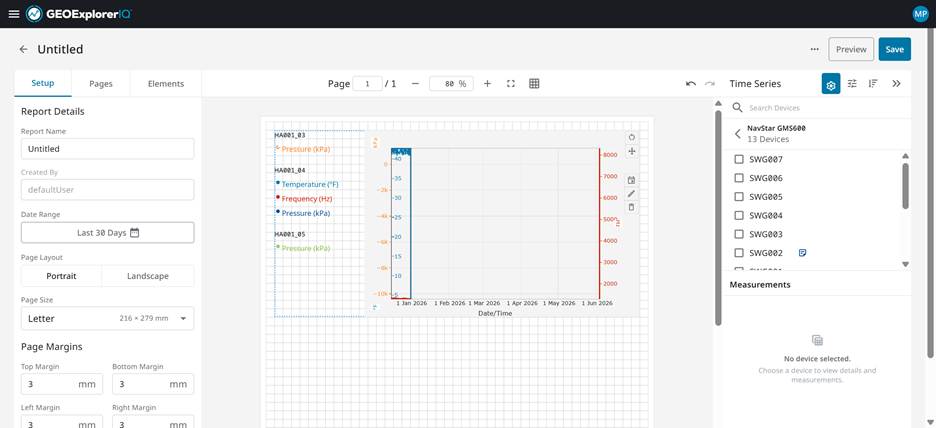Click the GEOExplorerIQ logo
The height and width of the screenshot is (428, 936).
(79, 14)
